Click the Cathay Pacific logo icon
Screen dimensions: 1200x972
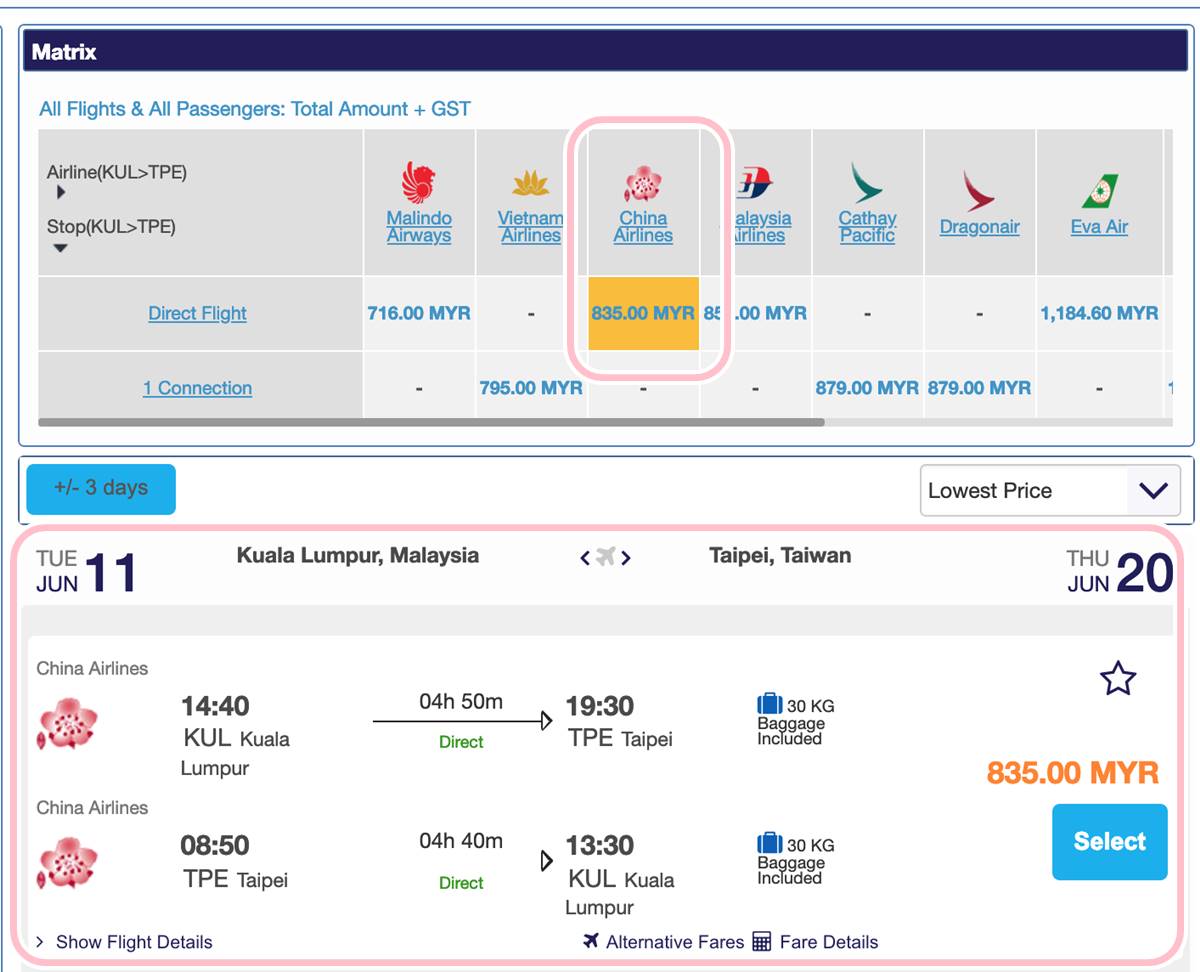pyautogui.click(x=867, y=184)
